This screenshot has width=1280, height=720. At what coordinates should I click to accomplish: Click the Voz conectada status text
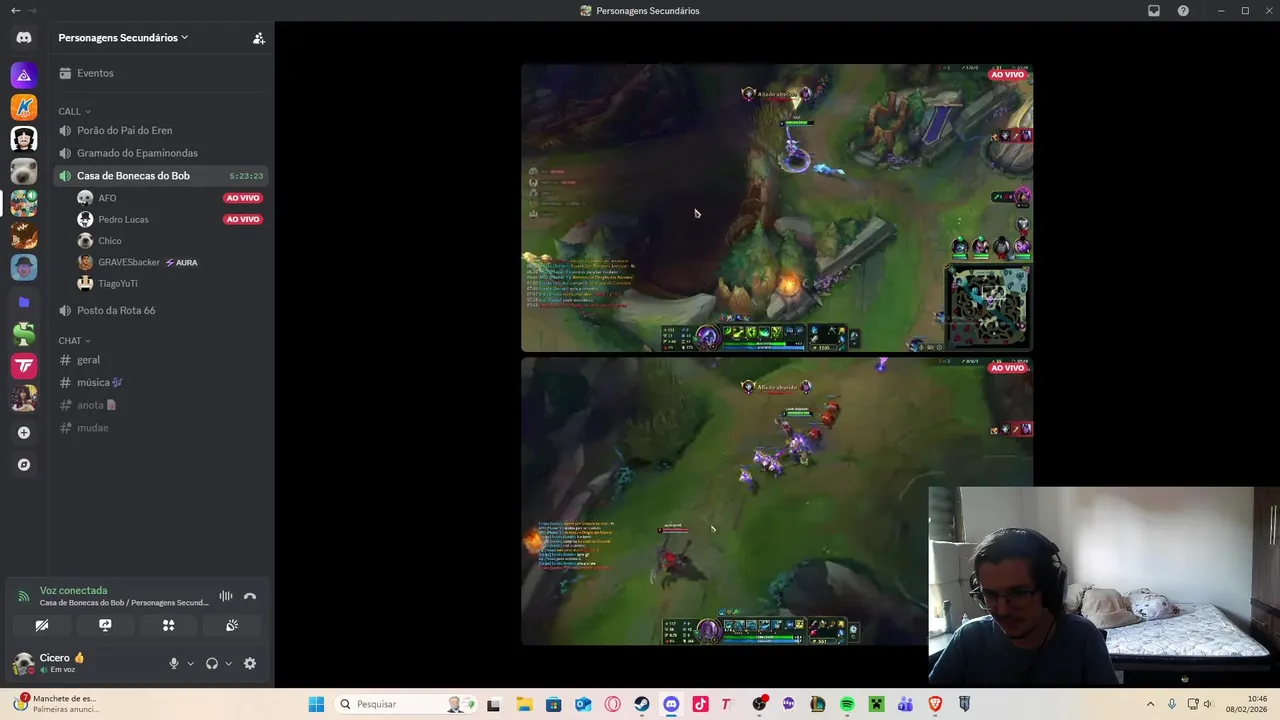73,591
